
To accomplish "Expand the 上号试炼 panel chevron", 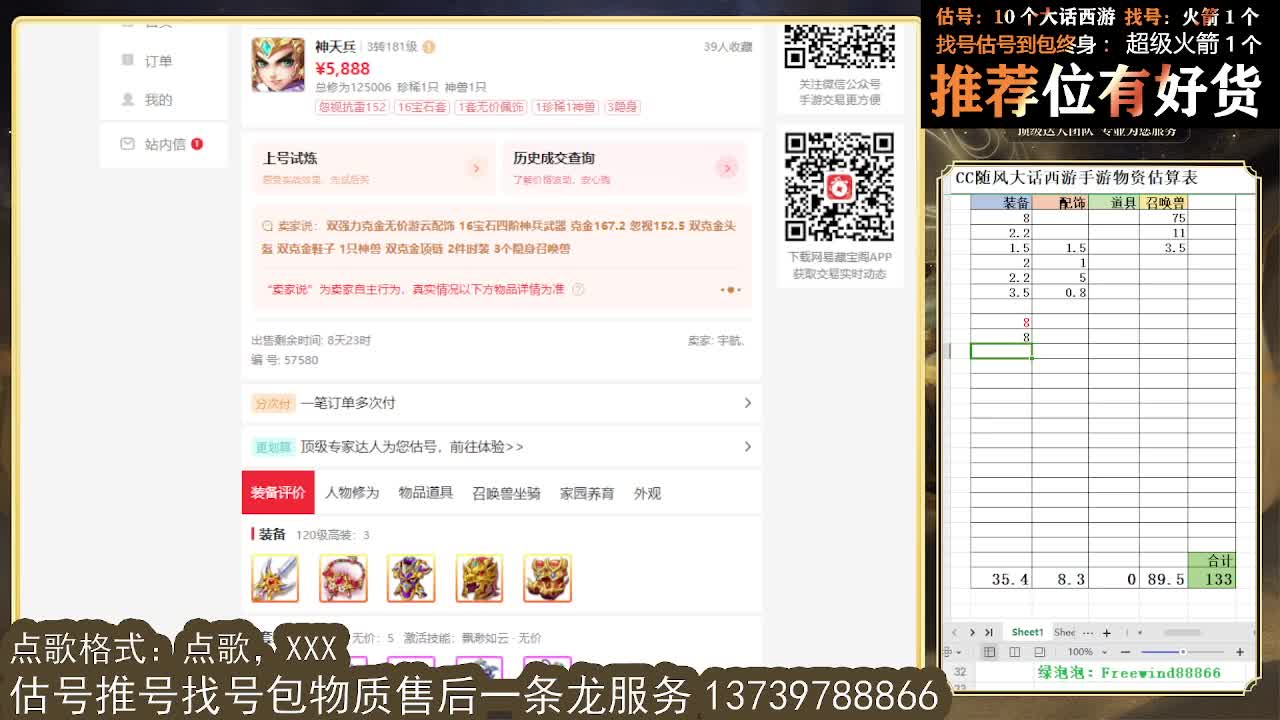I will 478,170.
